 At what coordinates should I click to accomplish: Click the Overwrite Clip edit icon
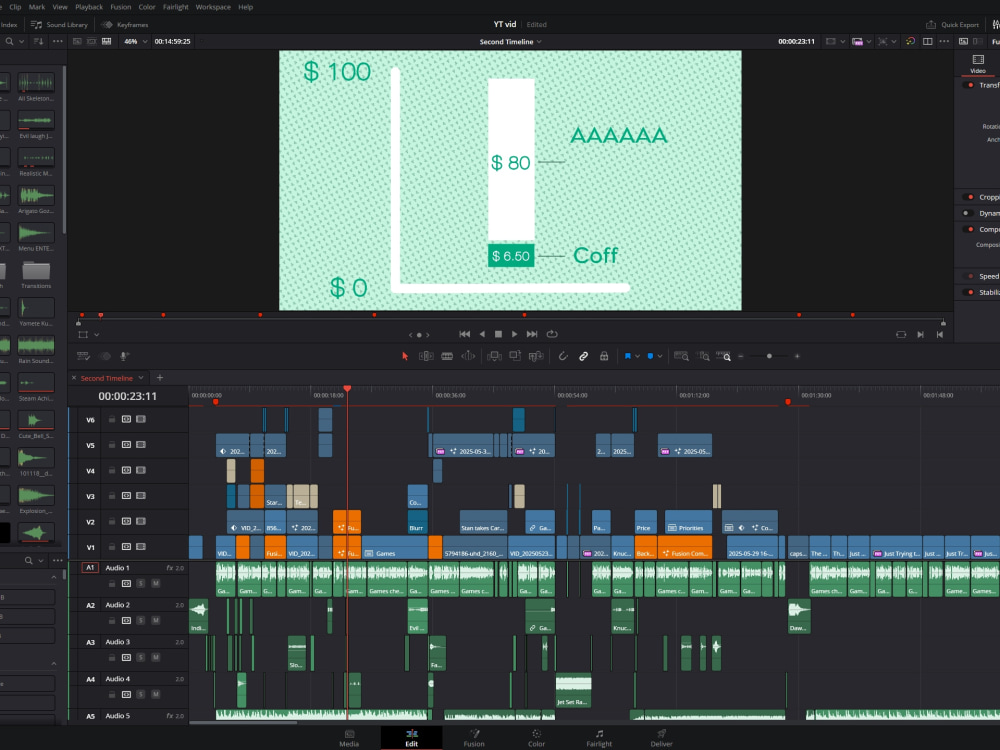pos(515,357)
